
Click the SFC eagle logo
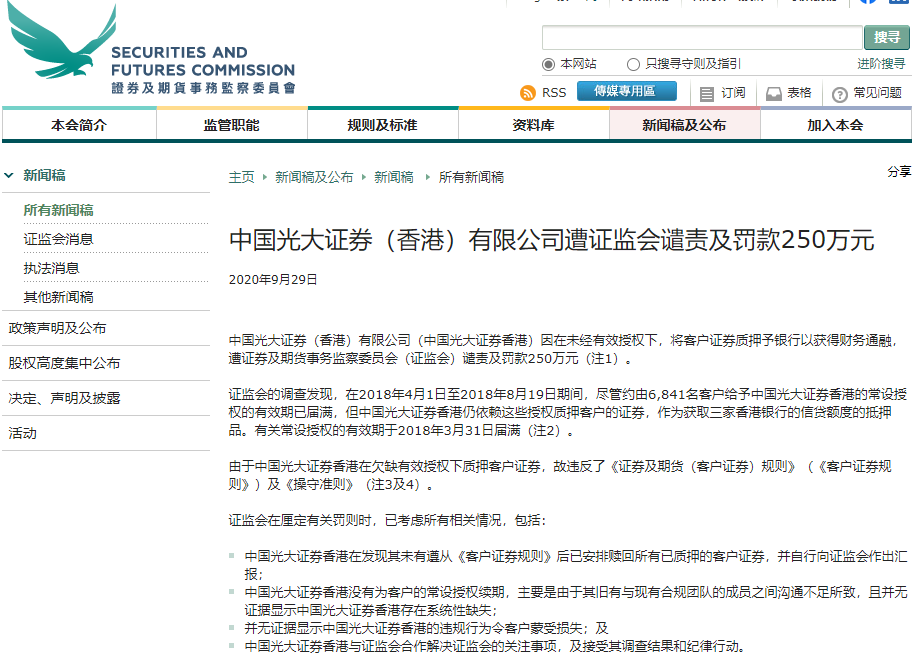62,41
